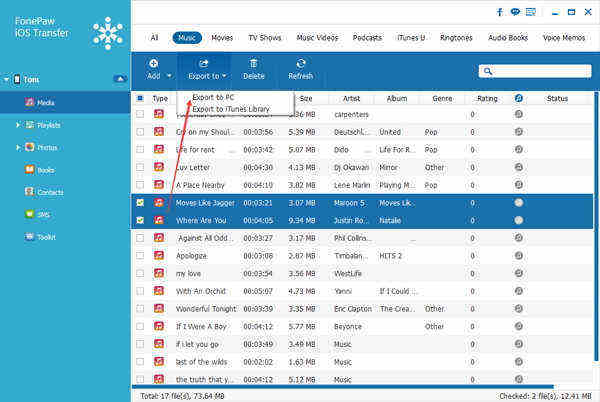
Task: Click music type icon for my love
Action: pos(159,273)
